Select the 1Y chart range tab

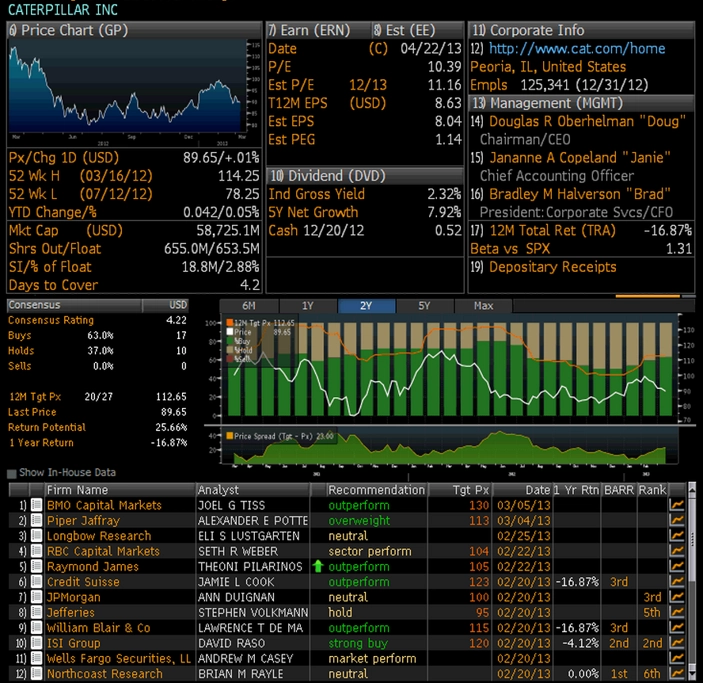[308, 306]
